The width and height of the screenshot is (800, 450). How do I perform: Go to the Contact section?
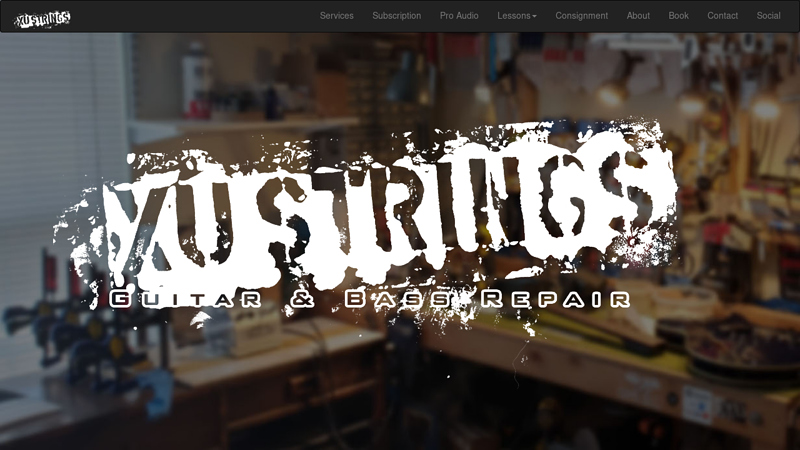[x=722, y=16]
